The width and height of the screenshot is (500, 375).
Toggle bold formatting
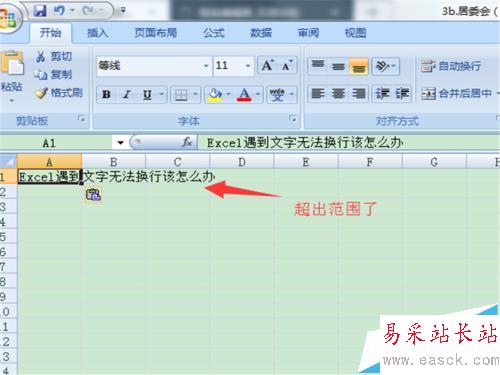click(107, 95)
